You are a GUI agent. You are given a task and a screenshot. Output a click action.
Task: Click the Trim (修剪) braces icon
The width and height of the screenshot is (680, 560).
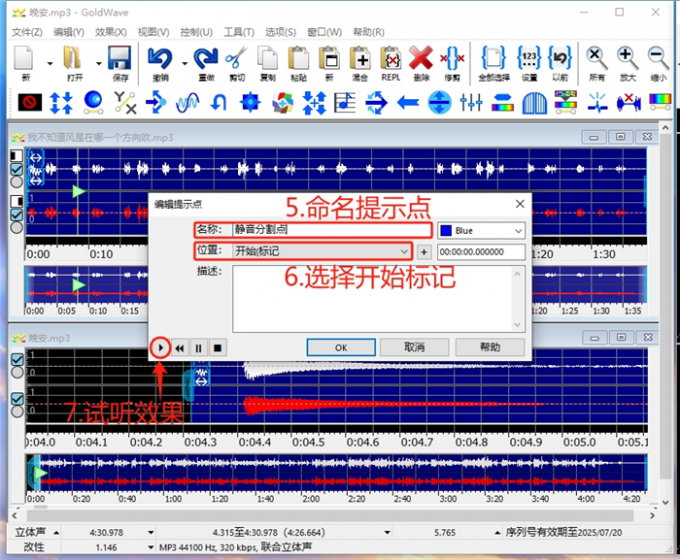coord(452,59)
